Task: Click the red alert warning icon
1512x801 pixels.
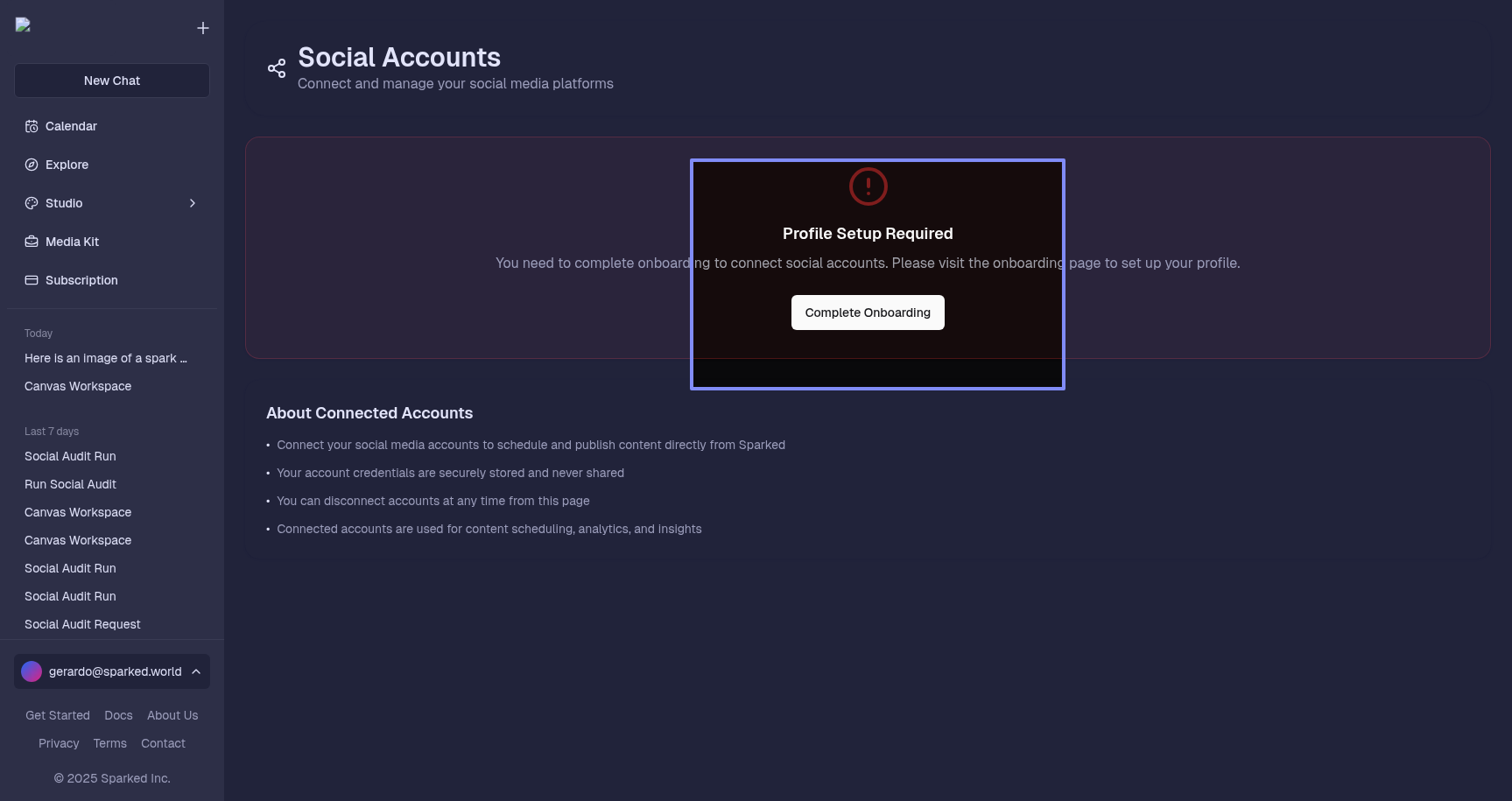Action: (868, 186)
